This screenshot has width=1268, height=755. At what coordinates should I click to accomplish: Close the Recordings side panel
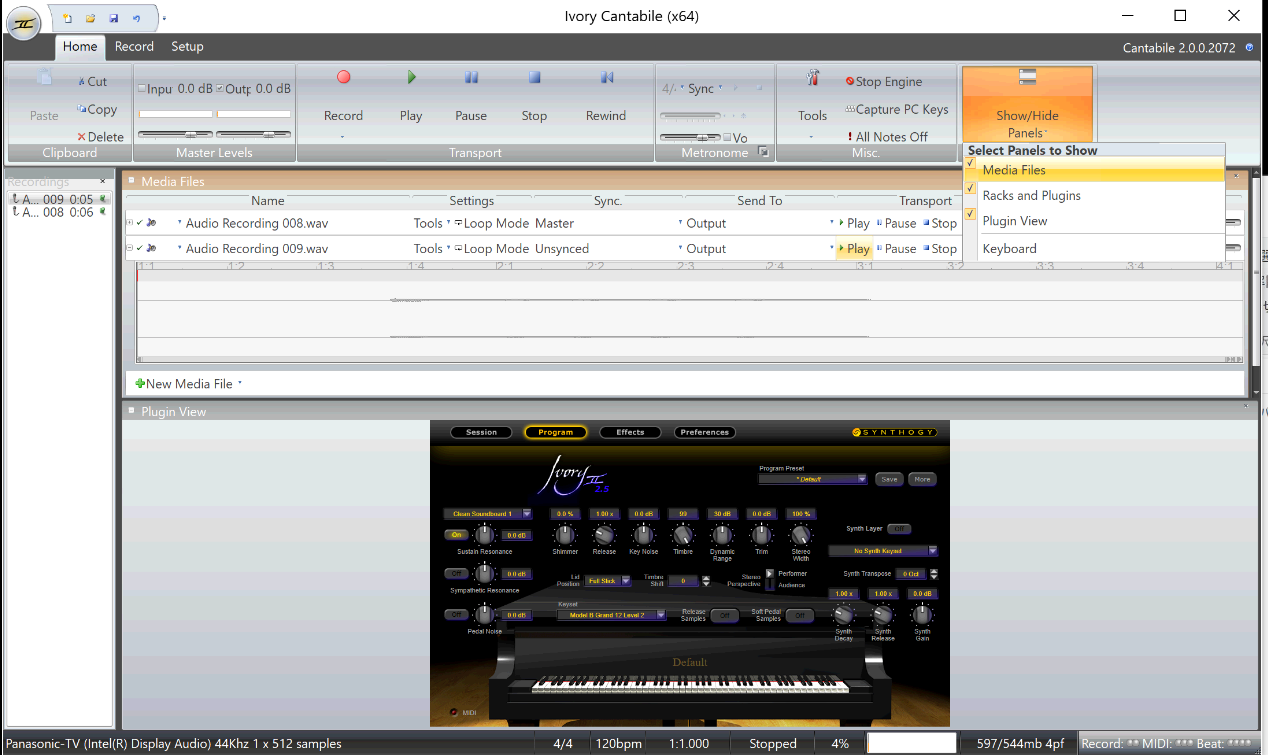[x=103, y=182]
